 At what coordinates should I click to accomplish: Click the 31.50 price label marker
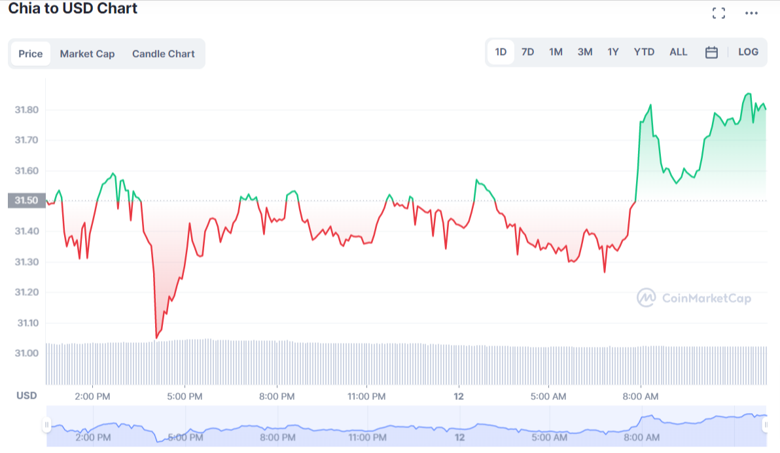24,201
